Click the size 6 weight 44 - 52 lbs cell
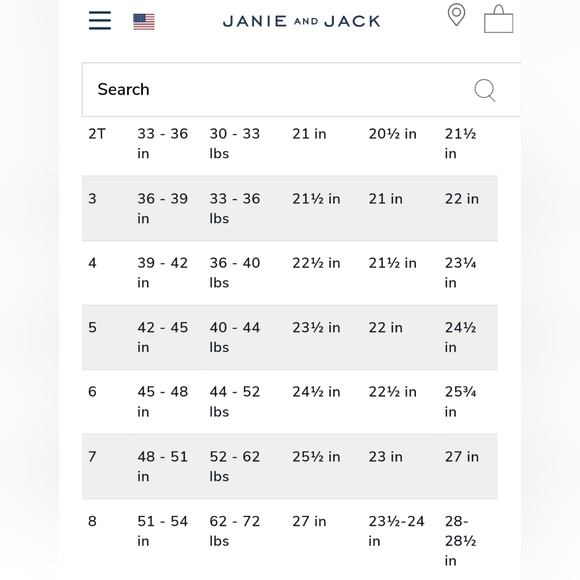Image resolution: width=580 pixels, height=580 pixels. tap(235, 401)
